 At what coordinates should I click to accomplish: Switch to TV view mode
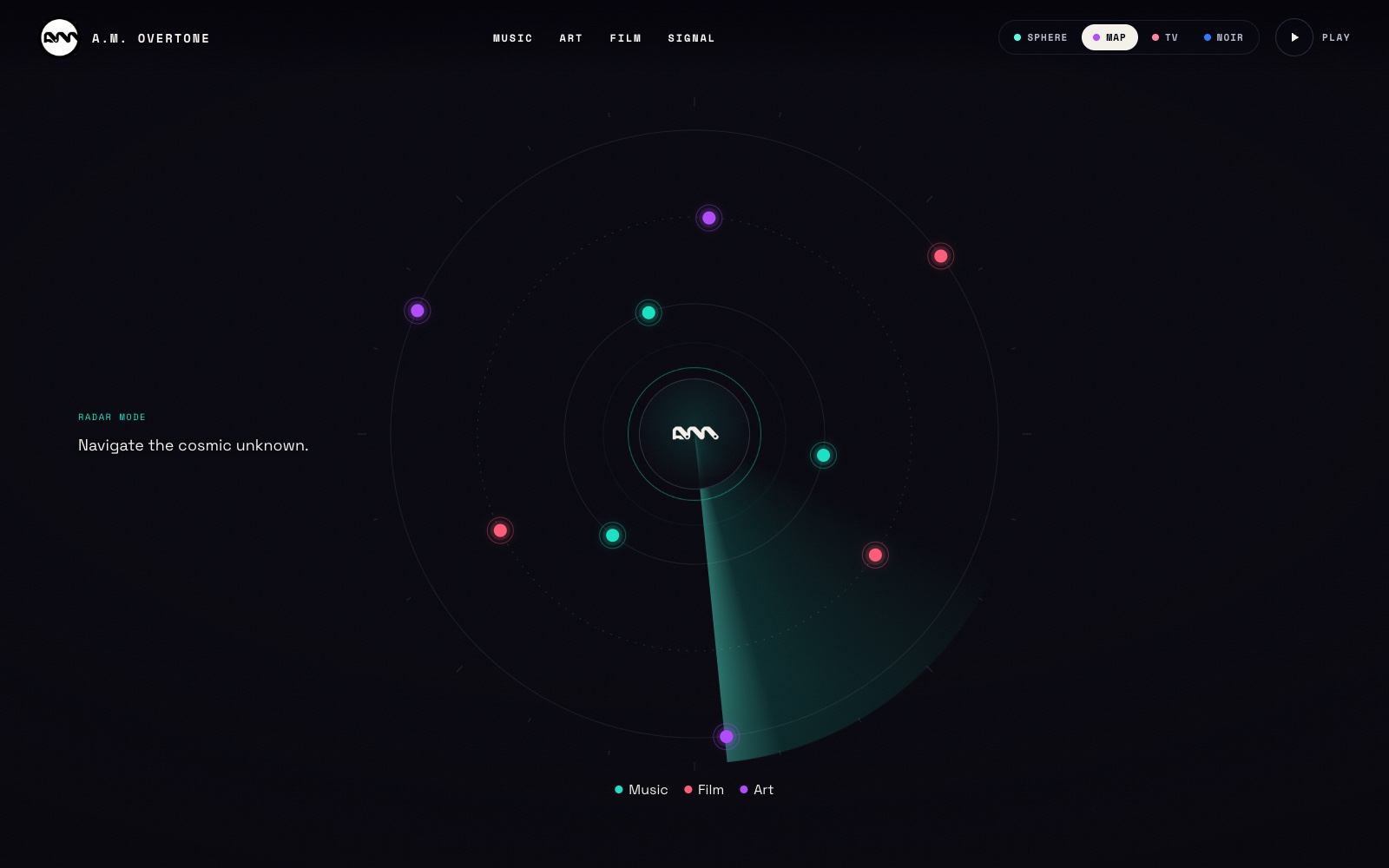coord(1165,37)
